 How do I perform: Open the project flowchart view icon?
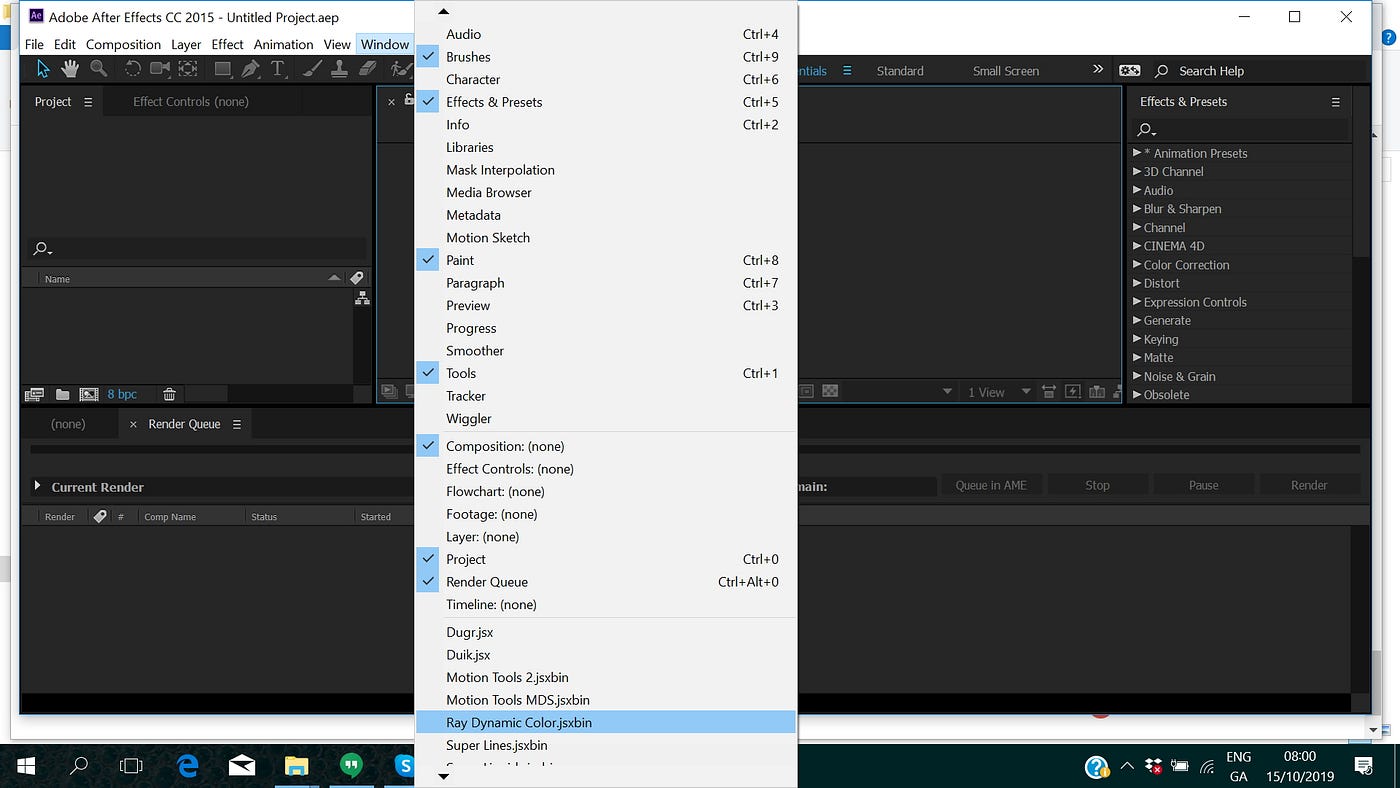[x=362, y=298]
